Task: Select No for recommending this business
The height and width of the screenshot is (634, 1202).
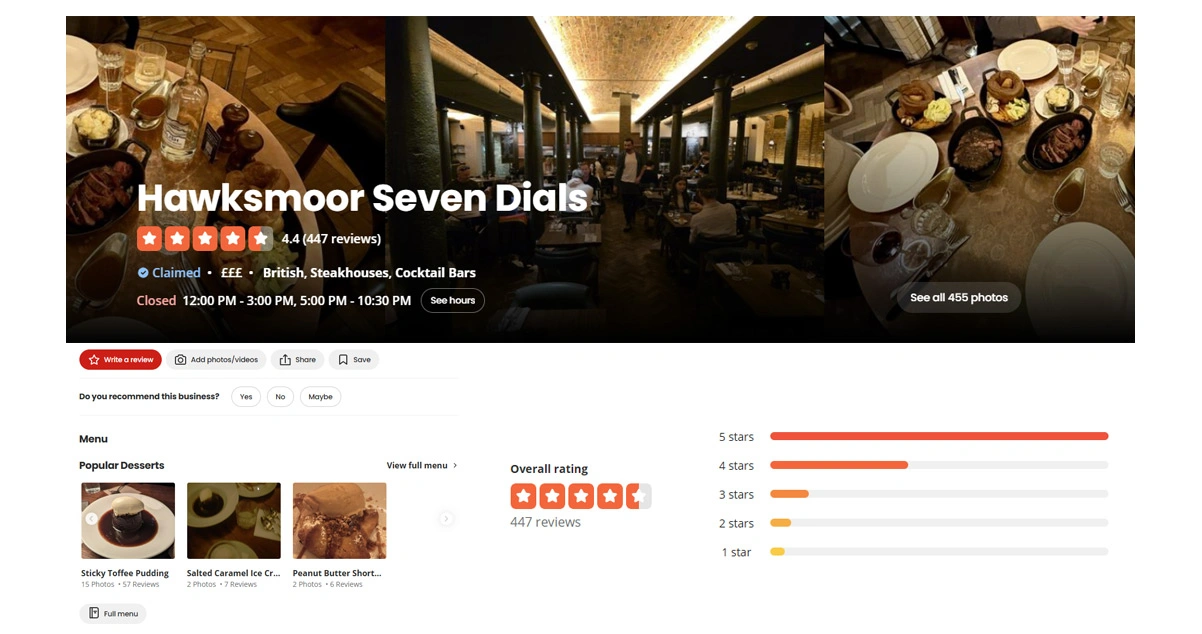Action: (280, 397)
